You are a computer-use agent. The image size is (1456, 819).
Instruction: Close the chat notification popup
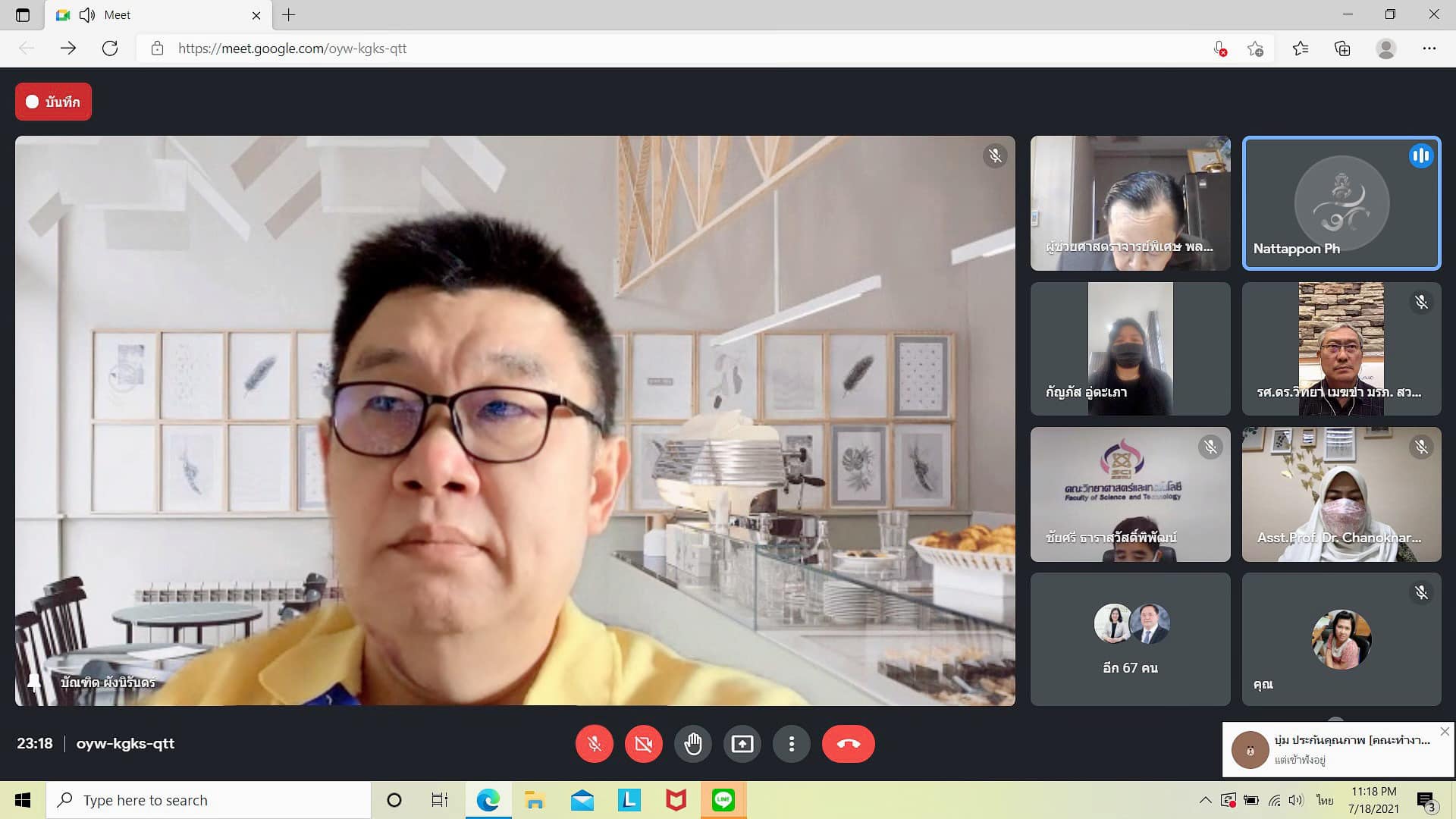(1444, 732)
